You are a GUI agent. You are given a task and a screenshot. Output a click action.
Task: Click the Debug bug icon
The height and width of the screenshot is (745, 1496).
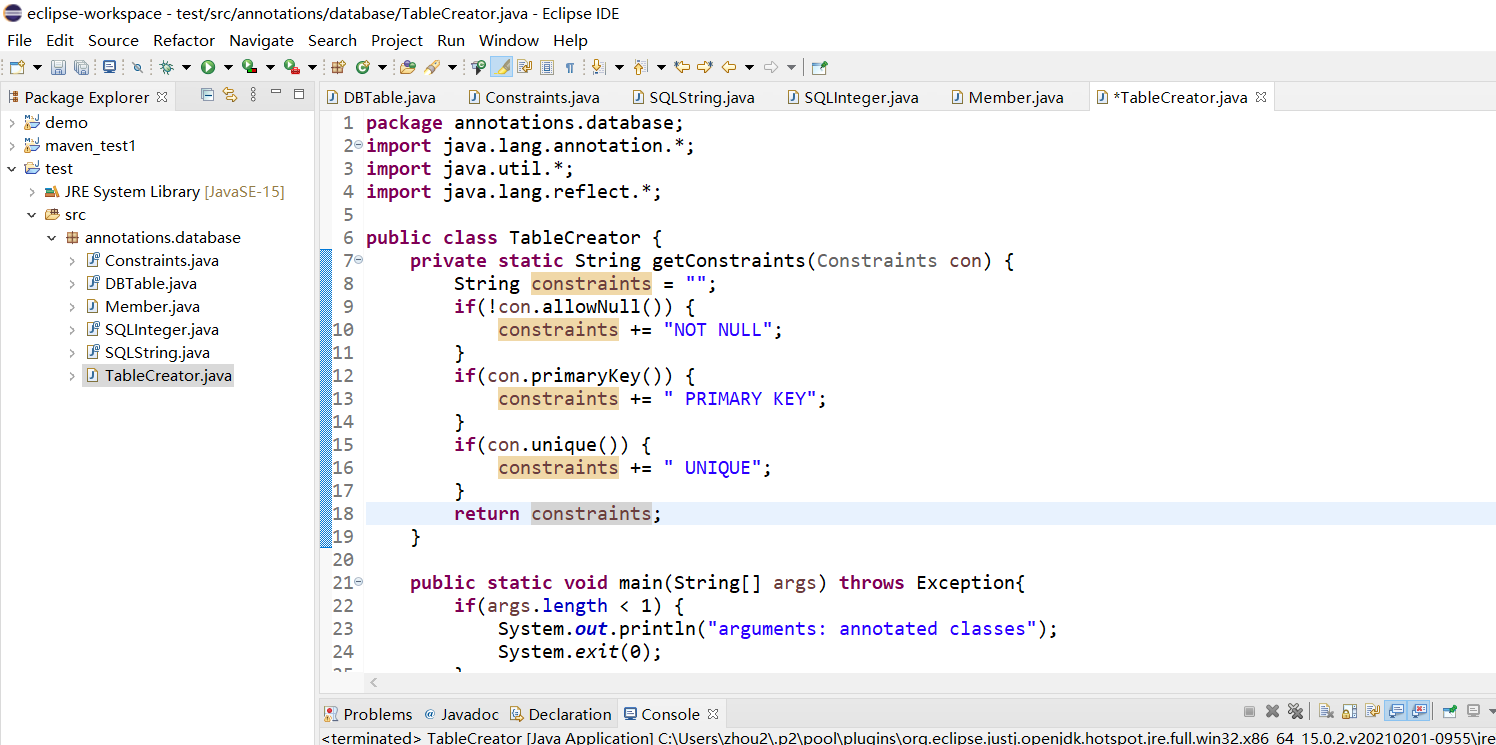click(x=166, y=67)
